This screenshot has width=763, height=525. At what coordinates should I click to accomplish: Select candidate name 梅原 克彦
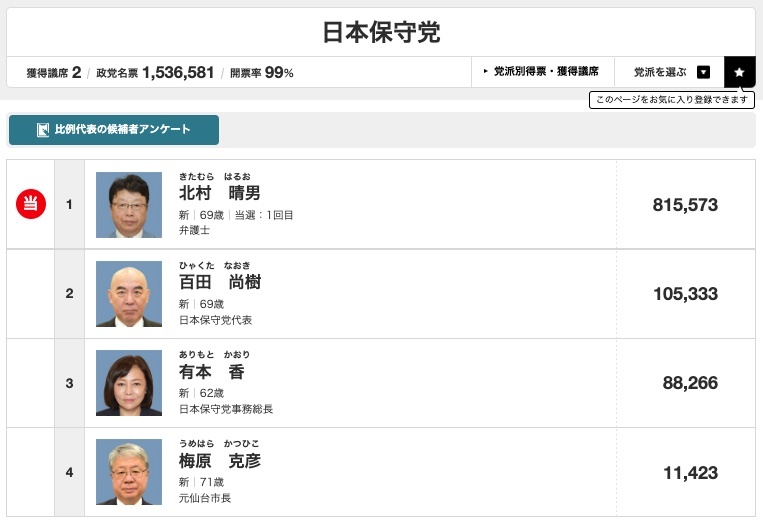[x=219, y=460]
